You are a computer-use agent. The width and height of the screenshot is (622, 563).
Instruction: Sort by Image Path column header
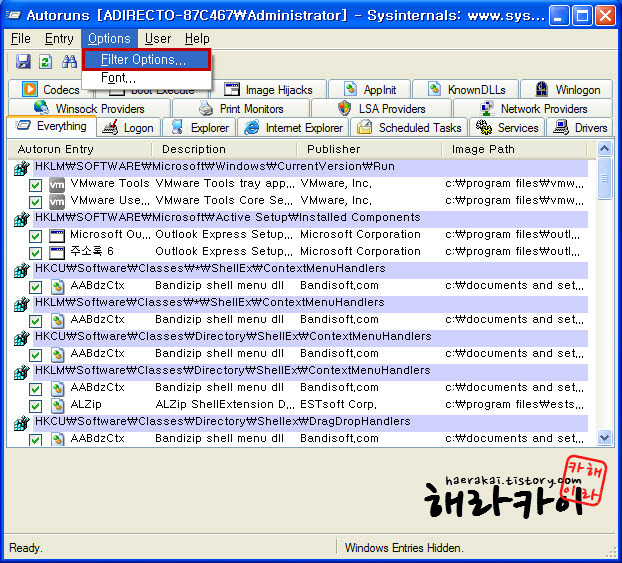pos(514,149)
